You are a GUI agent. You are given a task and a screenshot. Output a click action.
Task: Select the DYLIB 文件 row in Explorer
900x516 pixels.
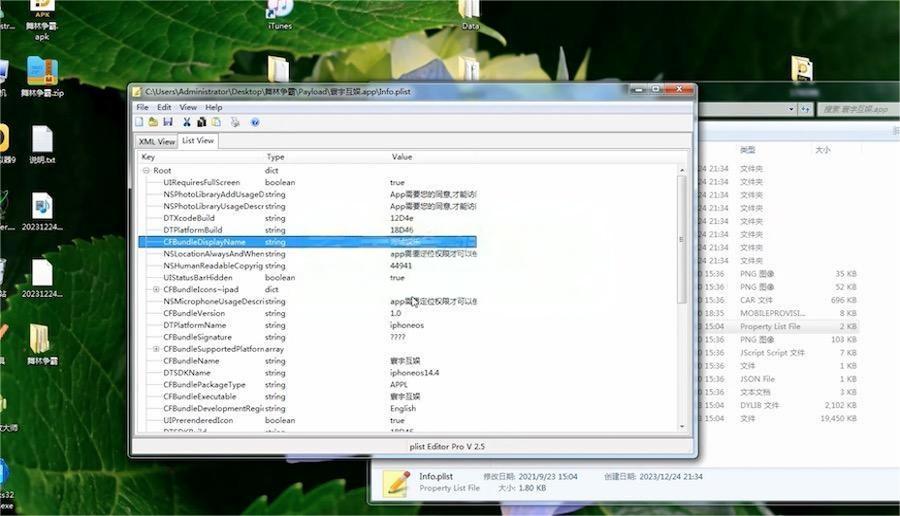tap(779, 405)
